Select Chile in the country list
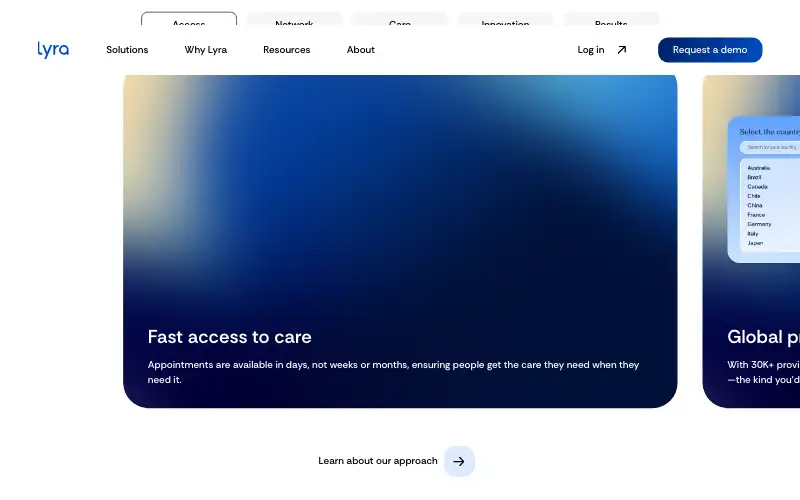This screenshot has height=500, width=800. tap(754, 196)
